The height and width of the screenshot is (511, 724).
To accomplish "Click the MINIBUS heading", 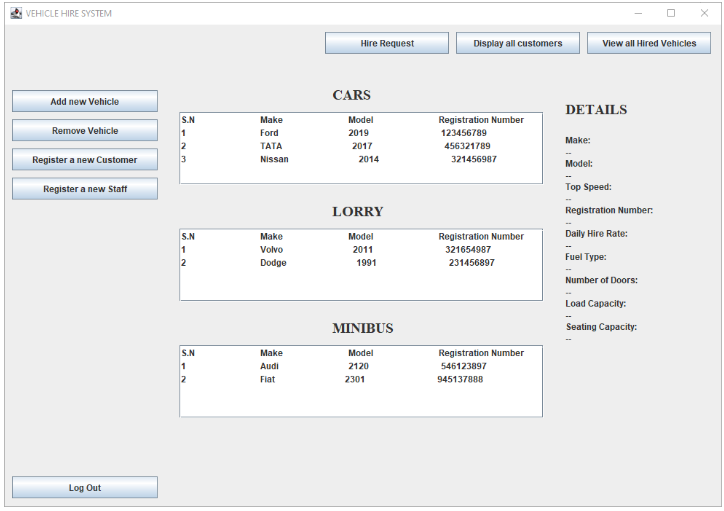I will point(362,328).
